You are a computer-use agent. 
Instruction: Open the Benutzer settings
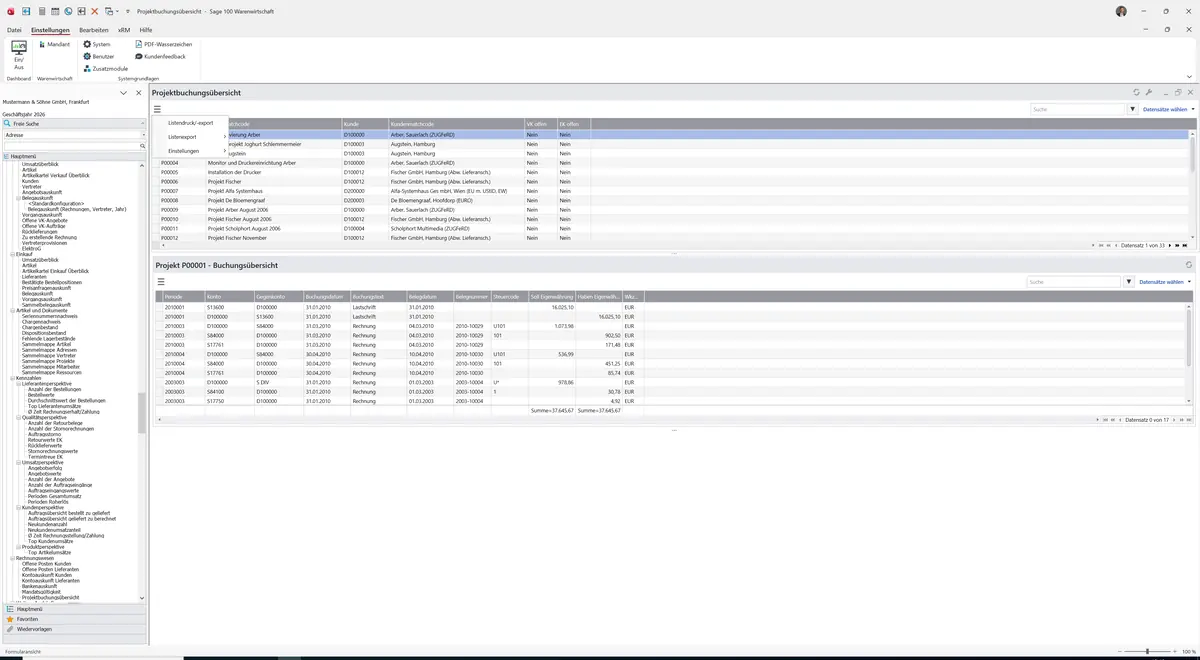click(x=99, y=57)
